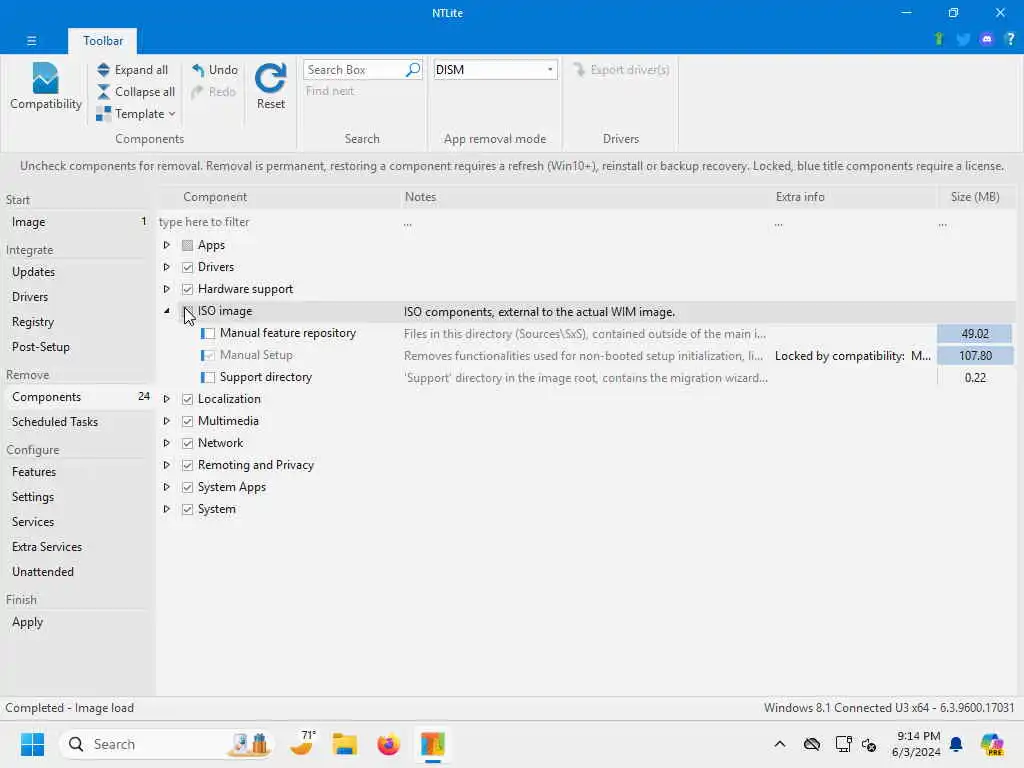Click NTLite taskbar icon
Viewport: 1024px width, 768px height.
click(x=432, y=744)
